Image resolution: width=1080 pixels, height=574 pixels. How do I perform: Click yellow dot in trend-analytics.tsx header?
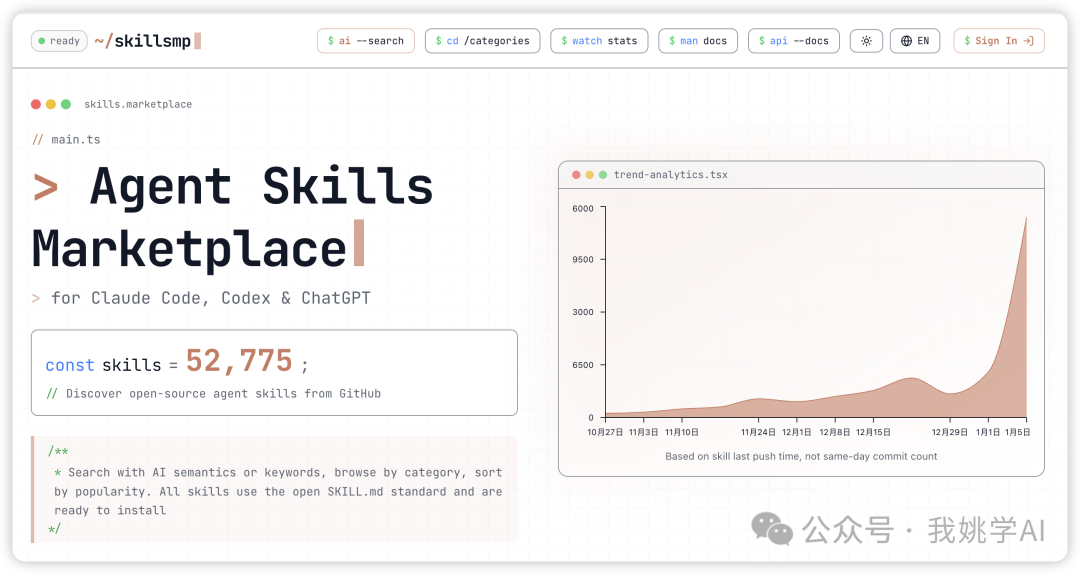pyautogui.click(x=589, y=175)
